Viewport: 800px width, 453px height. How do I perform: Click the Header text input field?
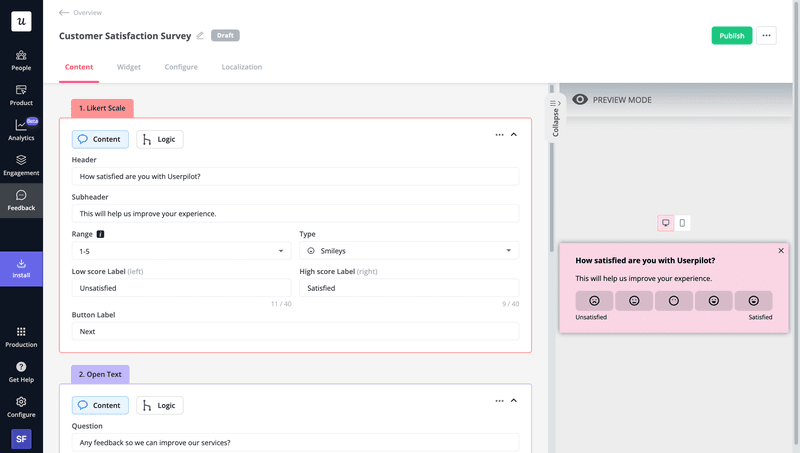coord(295,176)
